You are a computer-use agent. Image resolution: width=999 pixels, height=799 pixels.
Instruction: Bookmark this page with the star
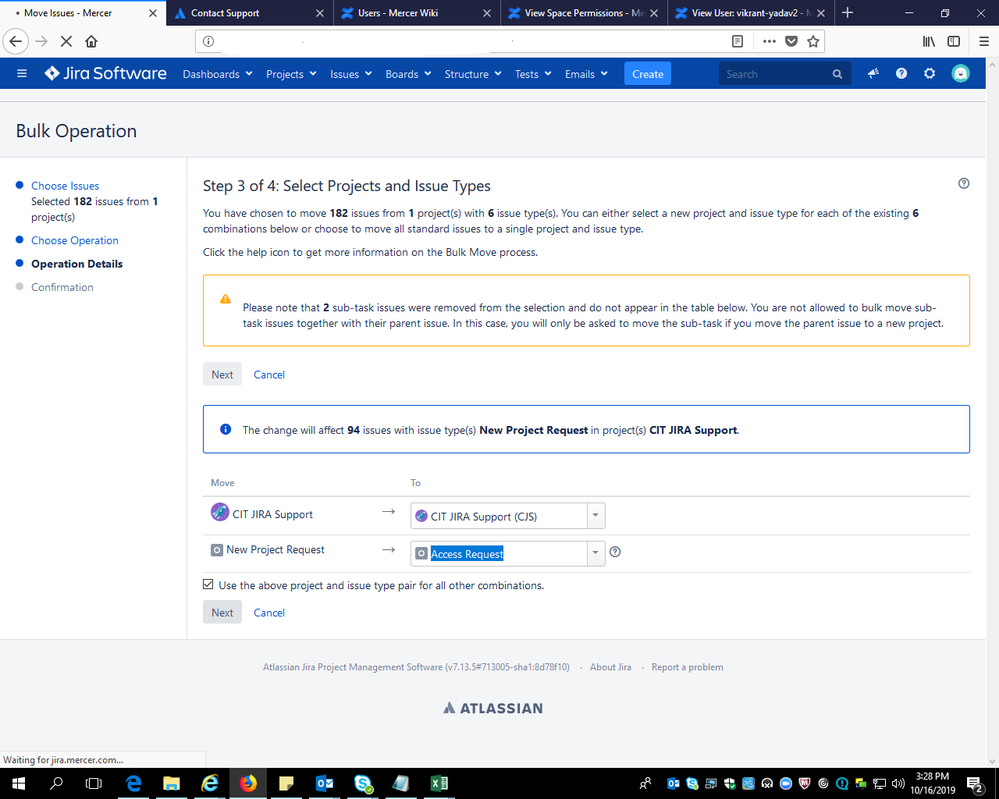[x=813, y=41]
